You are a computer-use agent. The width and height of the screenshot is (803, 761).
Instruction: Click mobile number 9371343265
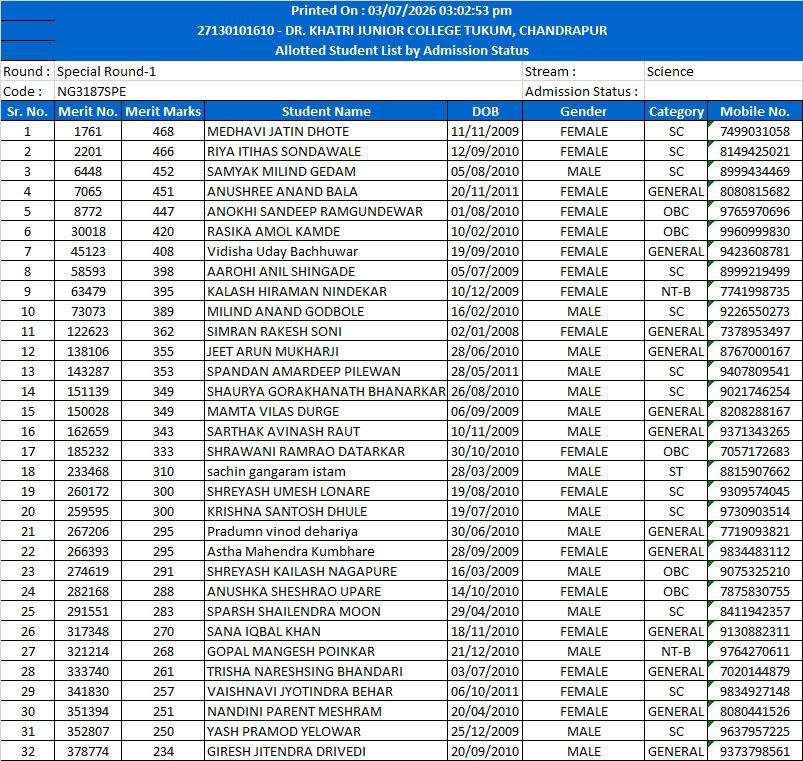pyautogui.click(x=755, y=431)
